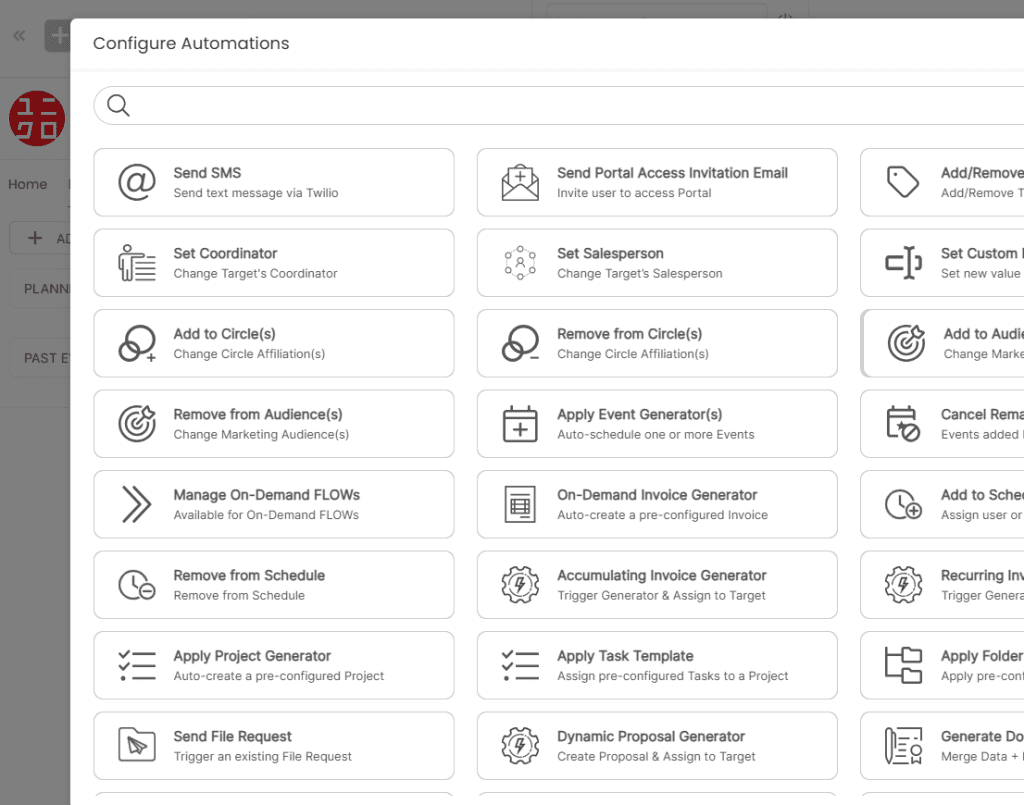
Task: Click the Remove from Schedule clock icon
Action: (x=137, y=585)
